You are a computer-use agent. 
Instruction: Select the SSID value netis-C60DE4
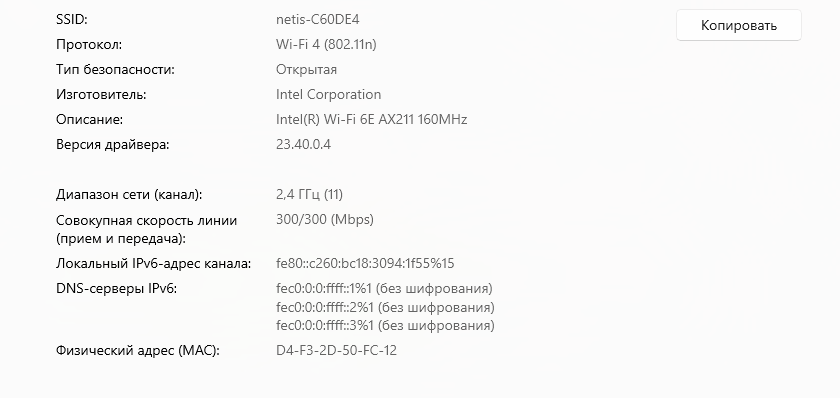tap(318, 20)
